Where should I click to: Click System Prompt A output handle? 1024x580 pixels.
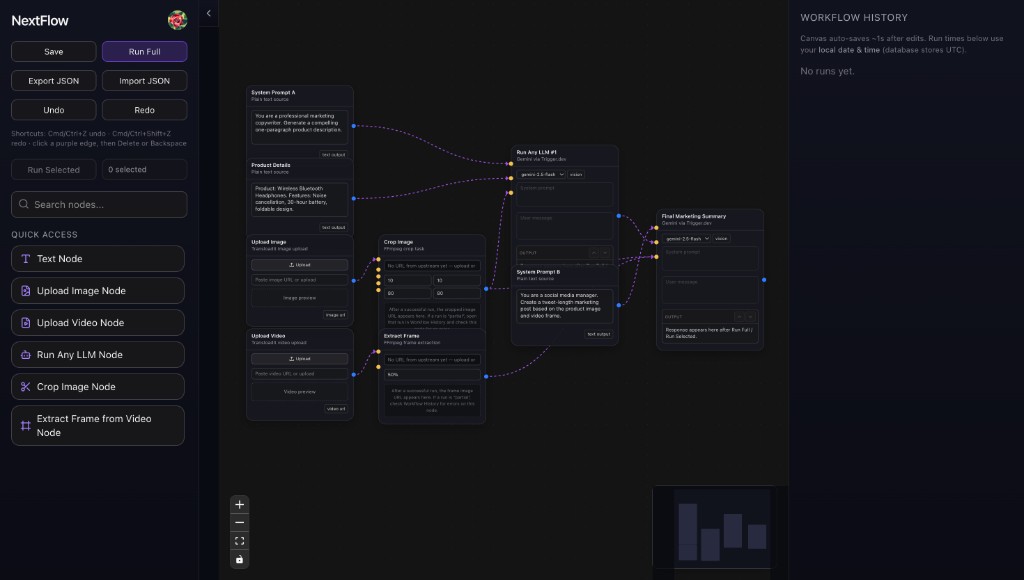pyautogui.click(x=354, y=126)
